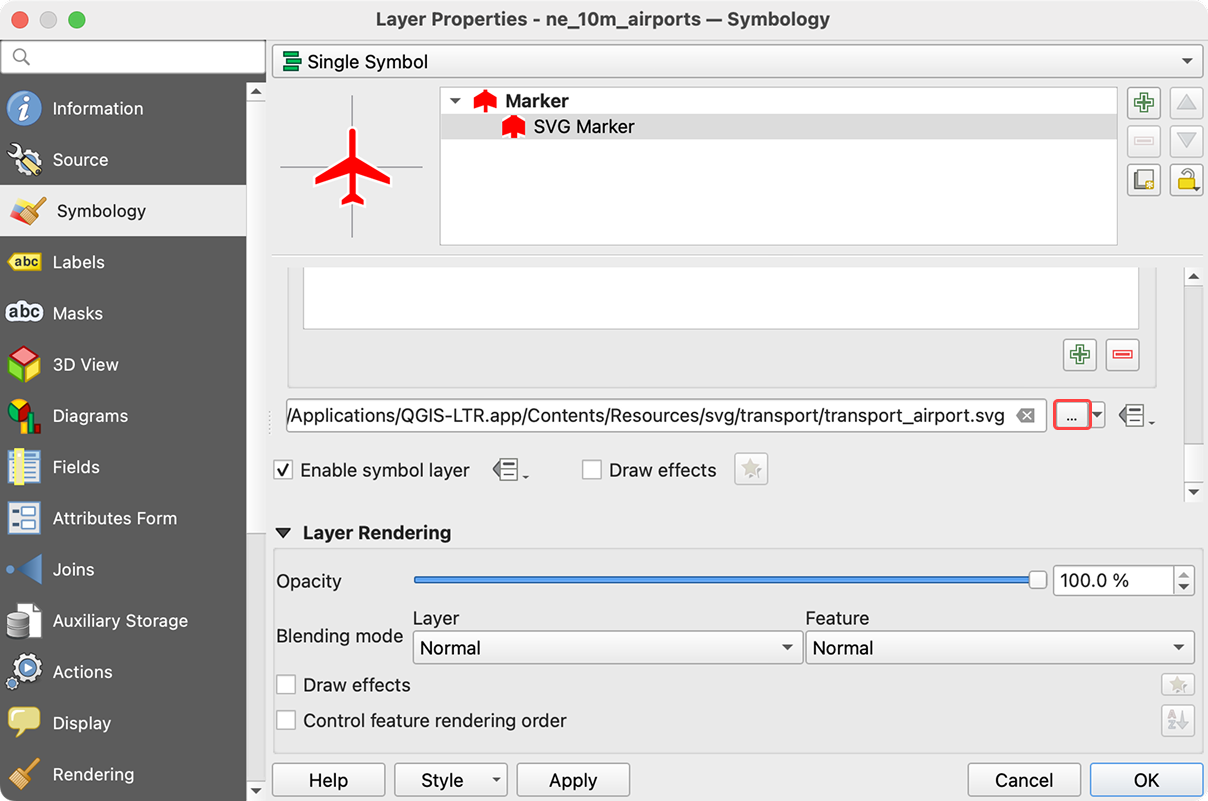This screenshot has height=801, width=1208.
Task: Open the Feature blending mode dropdown
Action: tap(1000, 648)
